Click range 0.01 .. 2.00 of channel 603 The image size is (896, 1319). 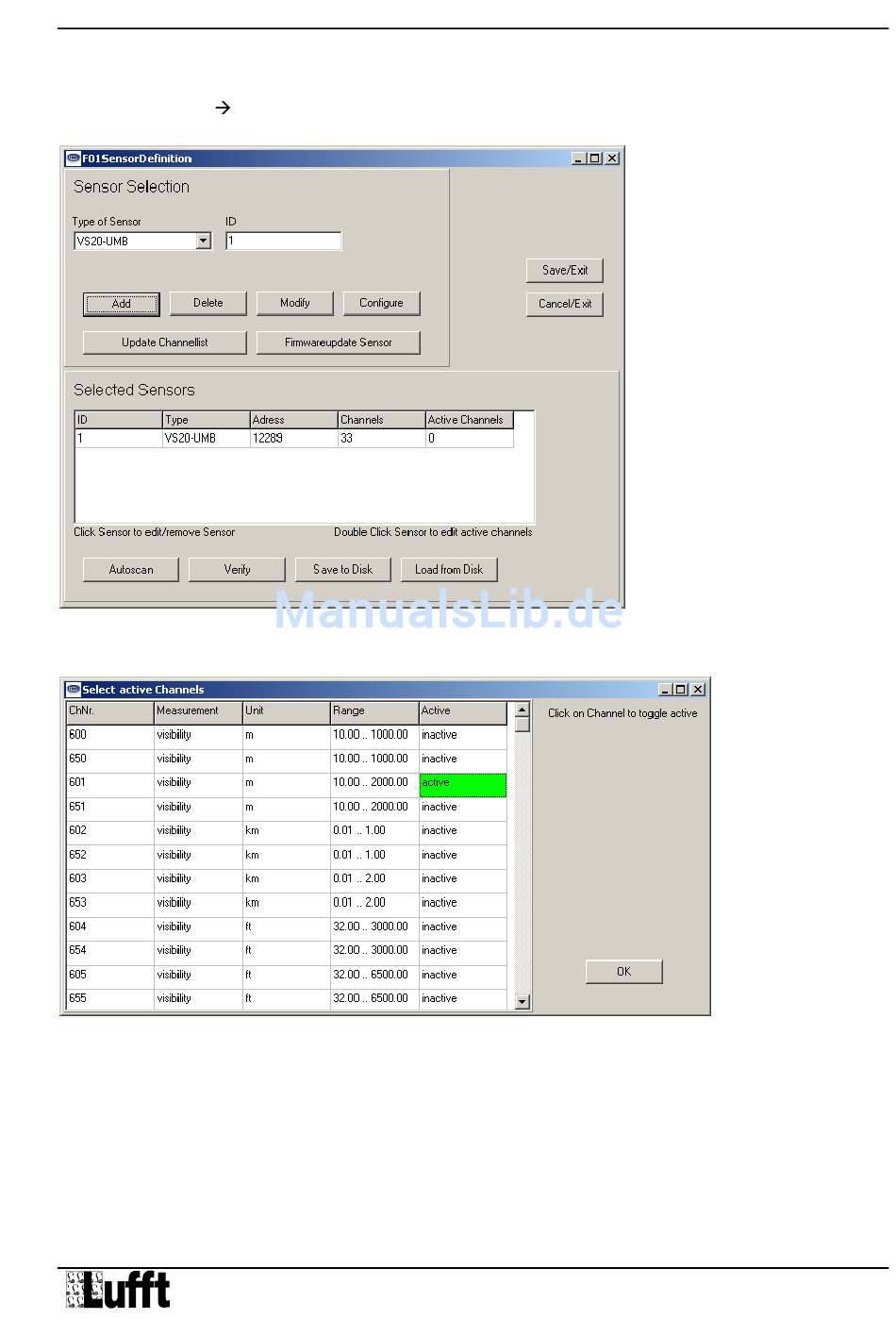click(374, 879)
